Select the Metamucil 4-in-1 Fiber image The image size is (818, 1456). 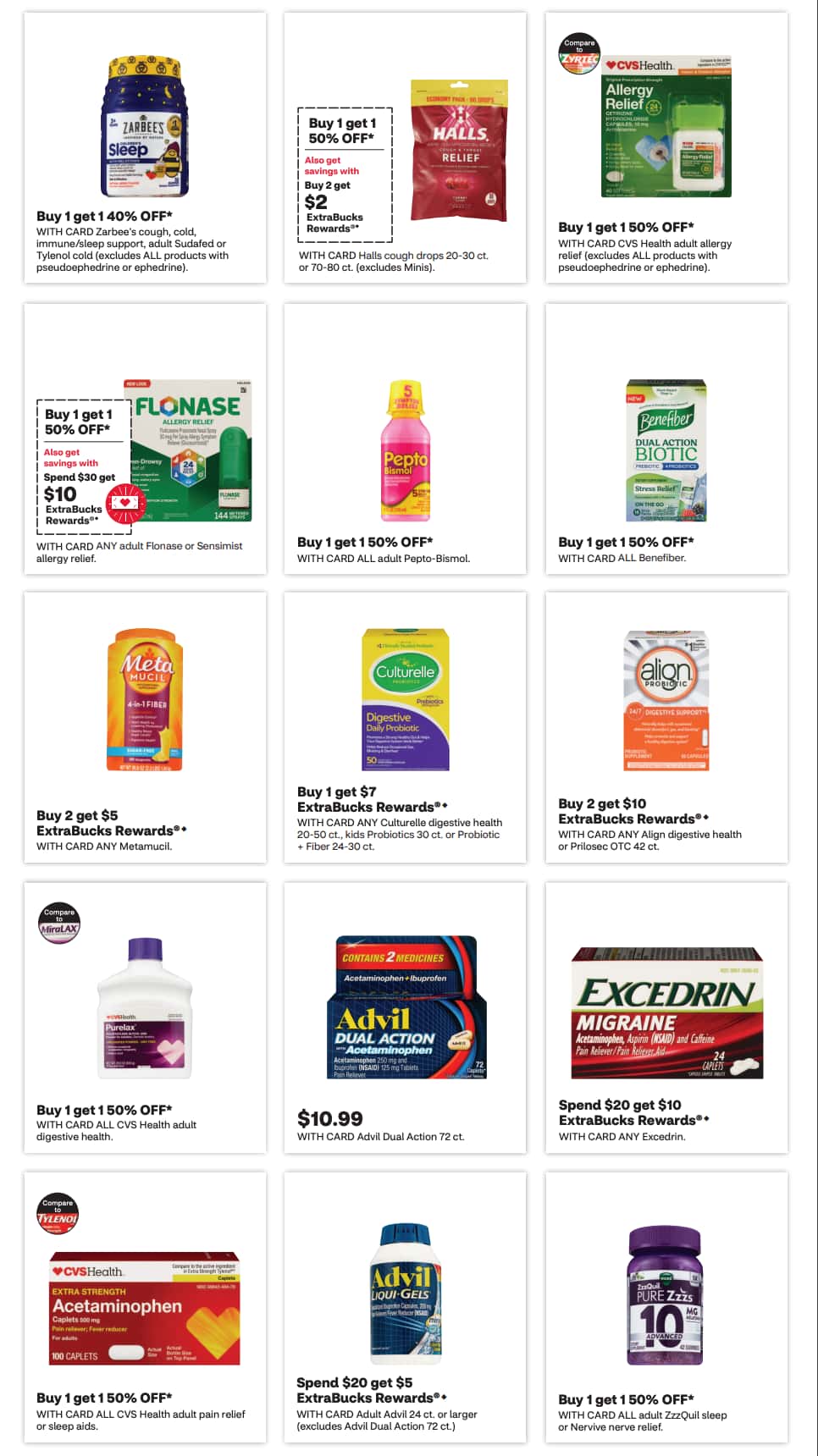click(x=145, y=699)
